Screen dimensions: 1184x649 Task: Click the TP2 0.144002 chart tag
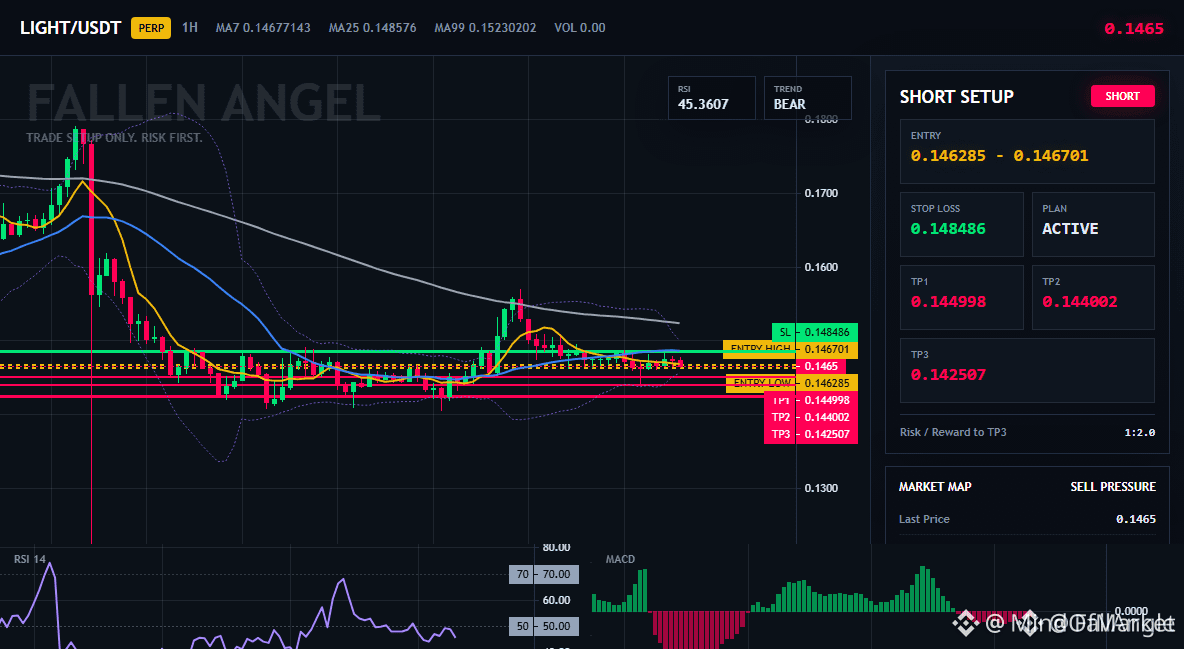coord(810,417)
